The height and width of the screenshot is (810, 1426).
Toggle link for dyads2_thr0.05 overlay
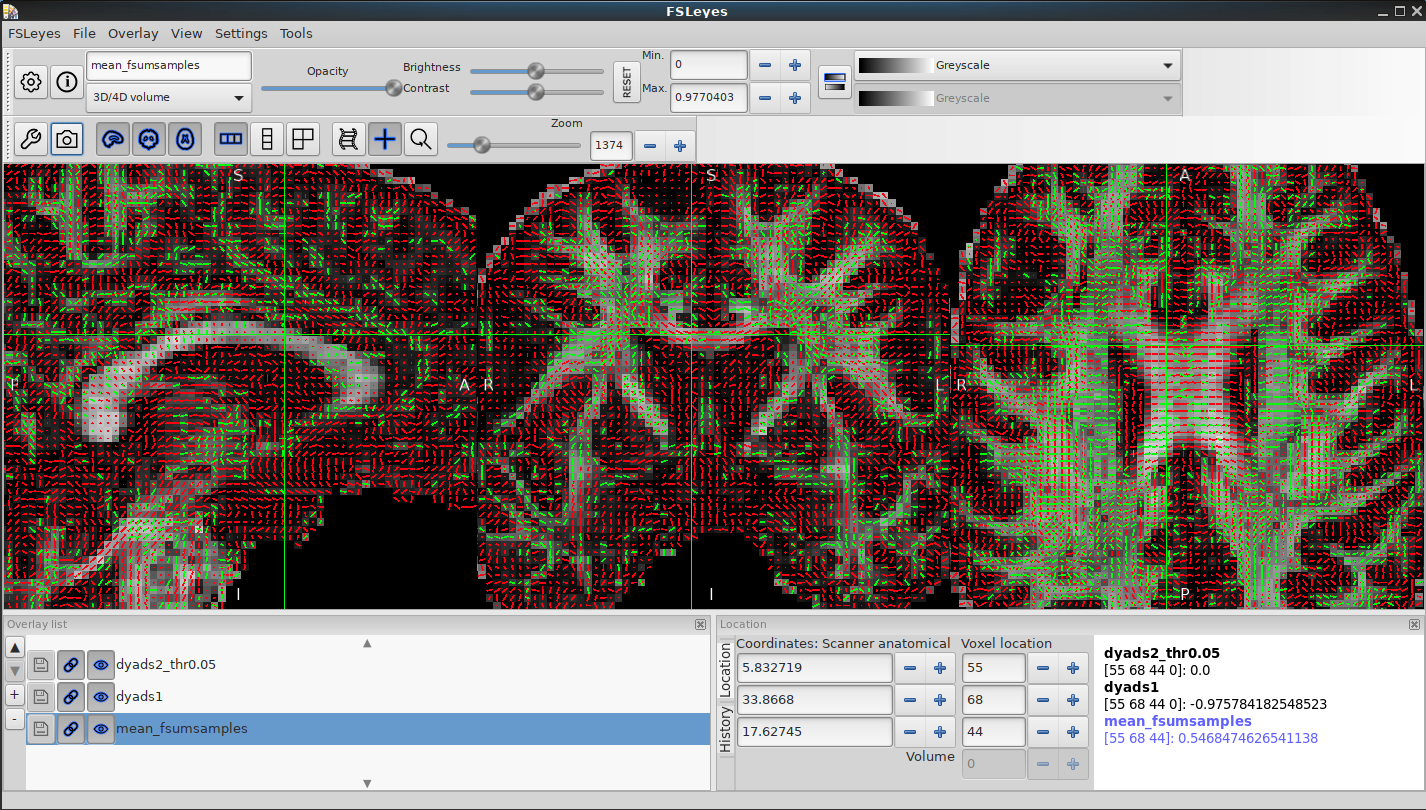point(71,665)
